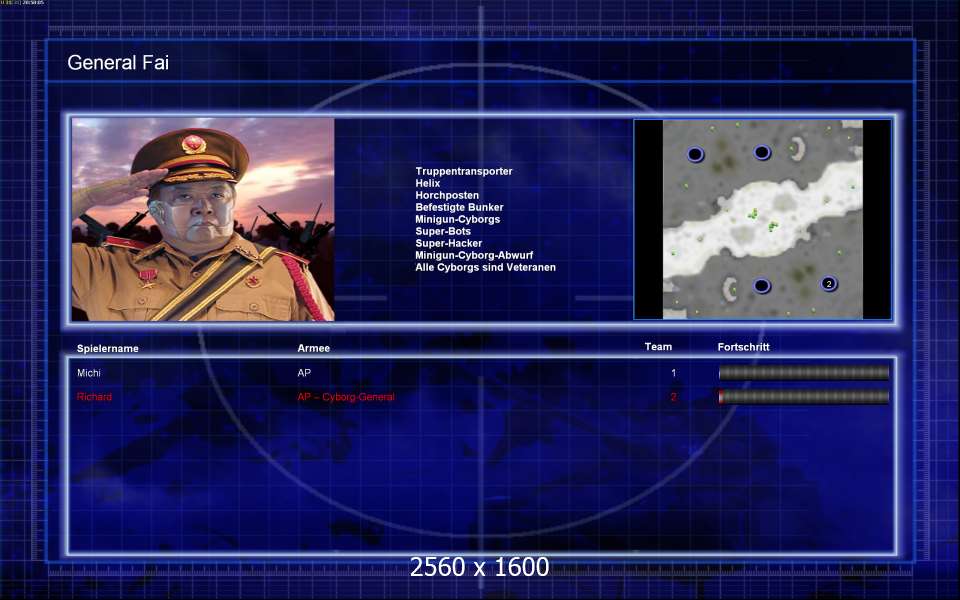Click 'Helix' in the unit list
This screenshot has width=960, height=600.
(427, 183)
